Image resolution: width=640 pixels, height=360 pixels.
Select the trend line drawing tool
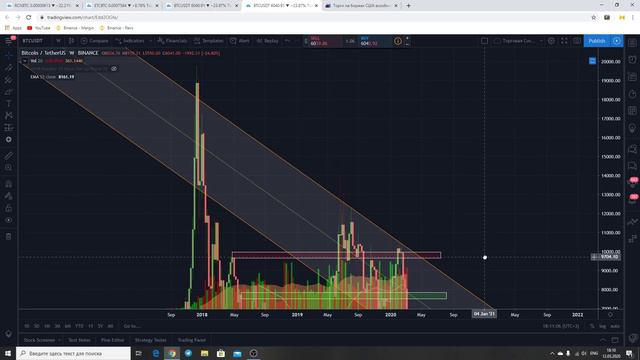tap(9, 68)
